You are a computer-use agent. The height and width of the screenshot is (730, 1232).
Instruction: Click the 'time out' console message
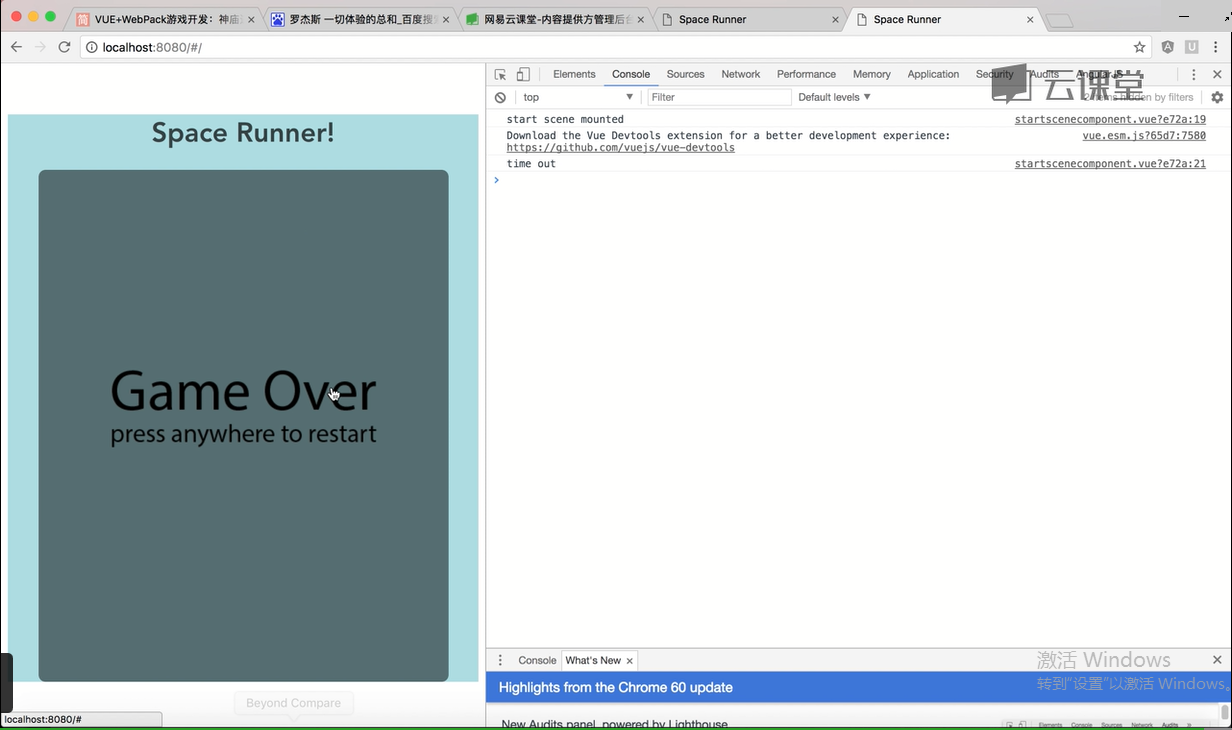click(531, 164)
